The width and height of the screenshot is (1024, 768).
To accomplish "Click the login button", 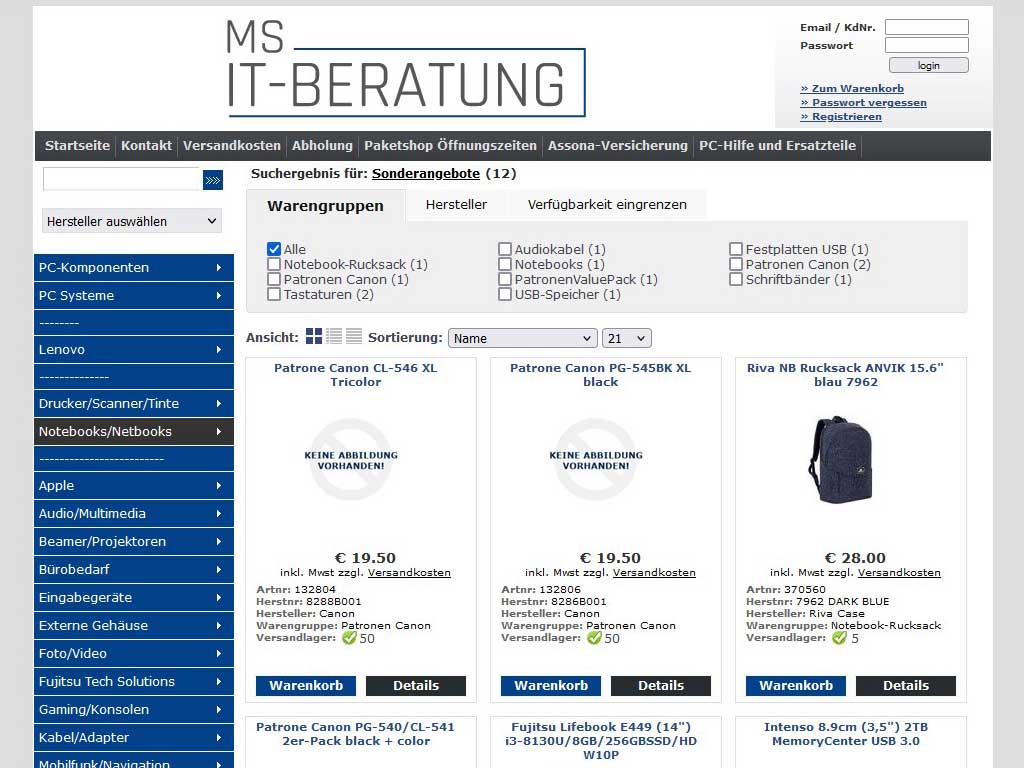I will point(928,65).
